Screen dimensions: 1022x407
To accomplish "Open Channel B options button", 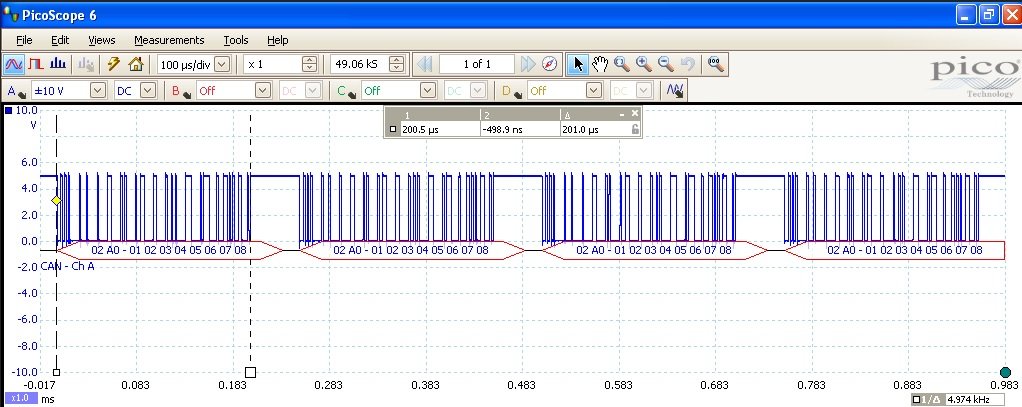I will tap(180, 91).
